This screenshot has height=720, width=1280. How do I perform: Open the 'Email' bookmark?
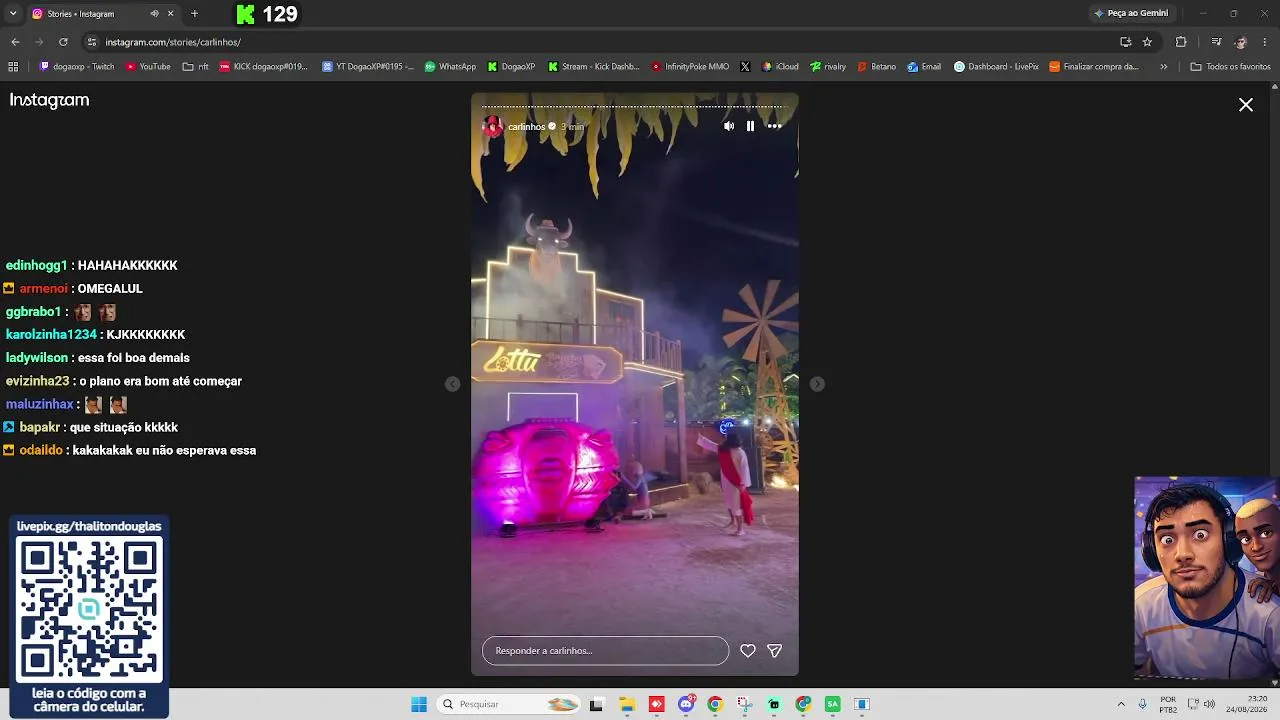coord(925,67)
